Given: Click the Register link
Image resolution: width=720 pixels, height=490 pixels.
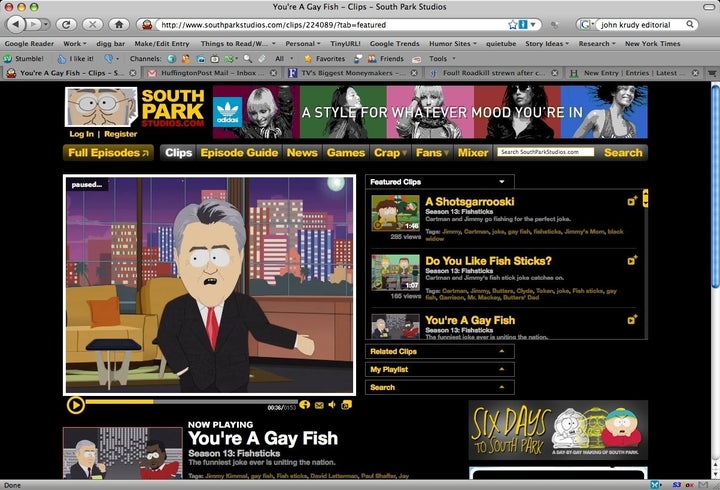Looking at the screenshot, I should click(120, 134).
